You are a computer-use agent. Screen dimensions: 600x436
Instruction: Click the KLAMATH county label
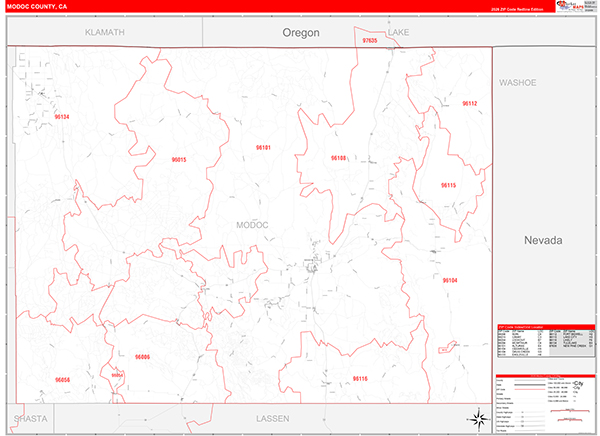click(104, 33)
